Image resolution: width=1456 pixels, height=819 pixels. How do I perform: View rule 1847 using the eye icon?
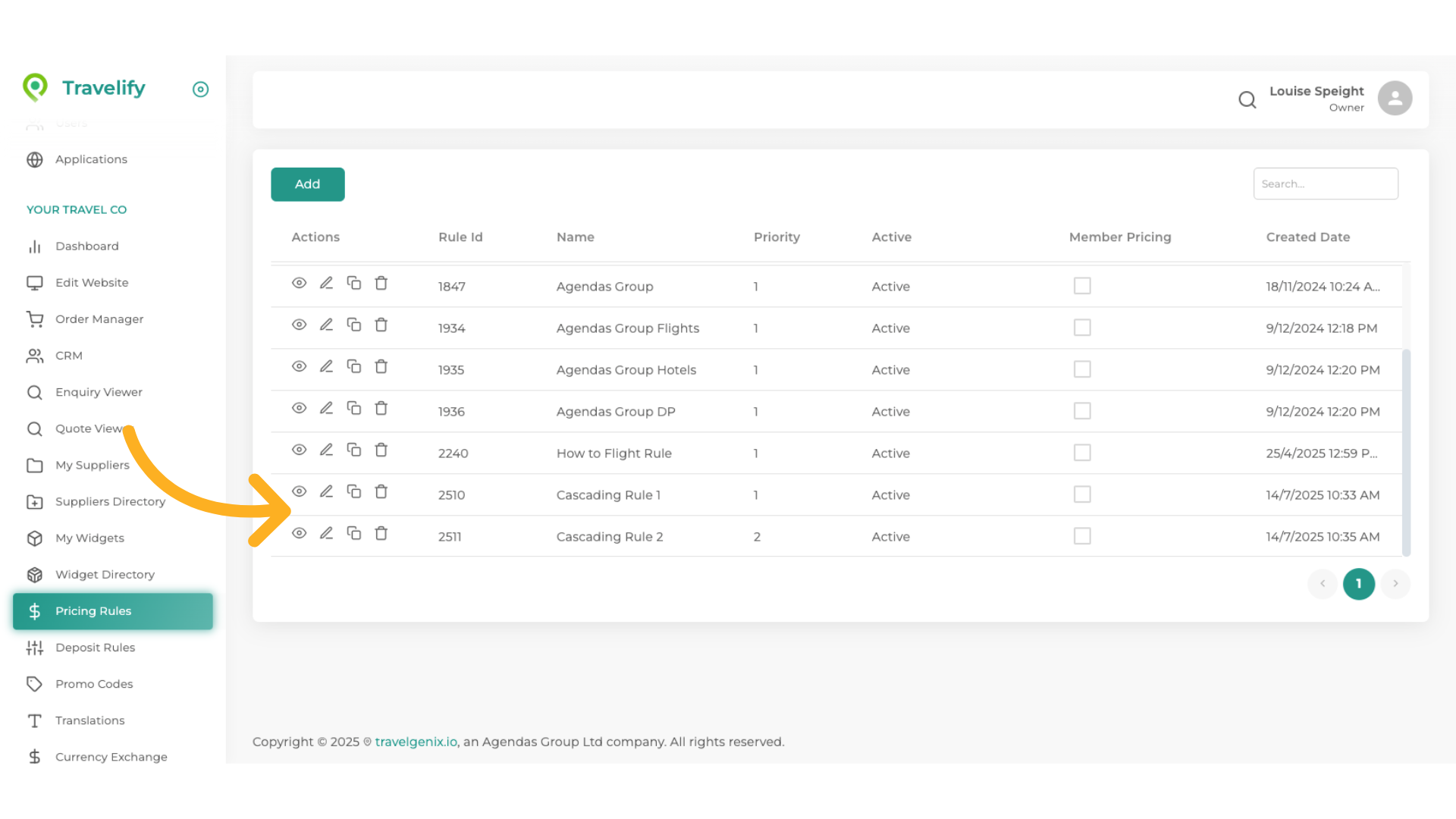(299, 283)
